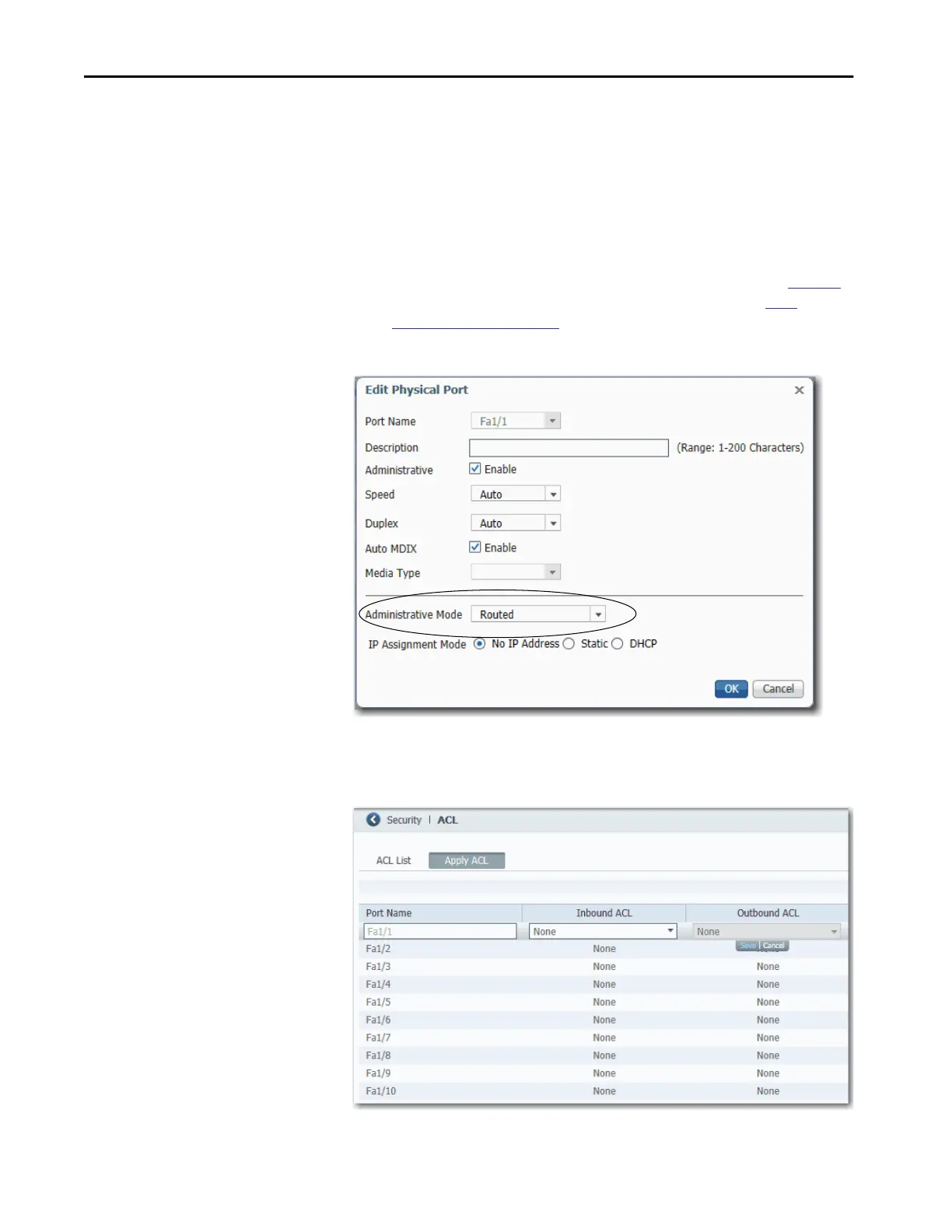Select the Static IP assignment radio
952x1232 pixels.
point(569,644)
